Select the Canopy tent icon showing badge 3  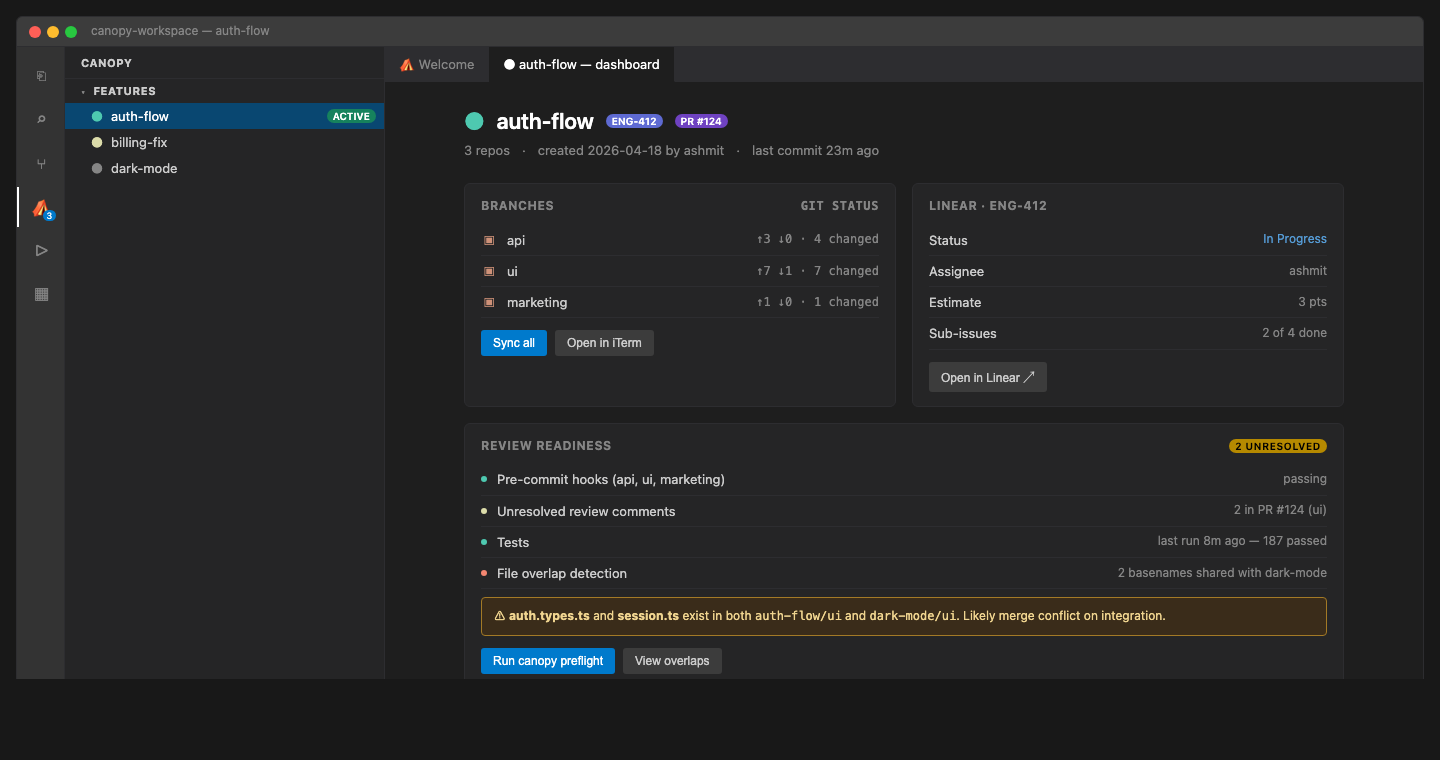coord(41,208)
